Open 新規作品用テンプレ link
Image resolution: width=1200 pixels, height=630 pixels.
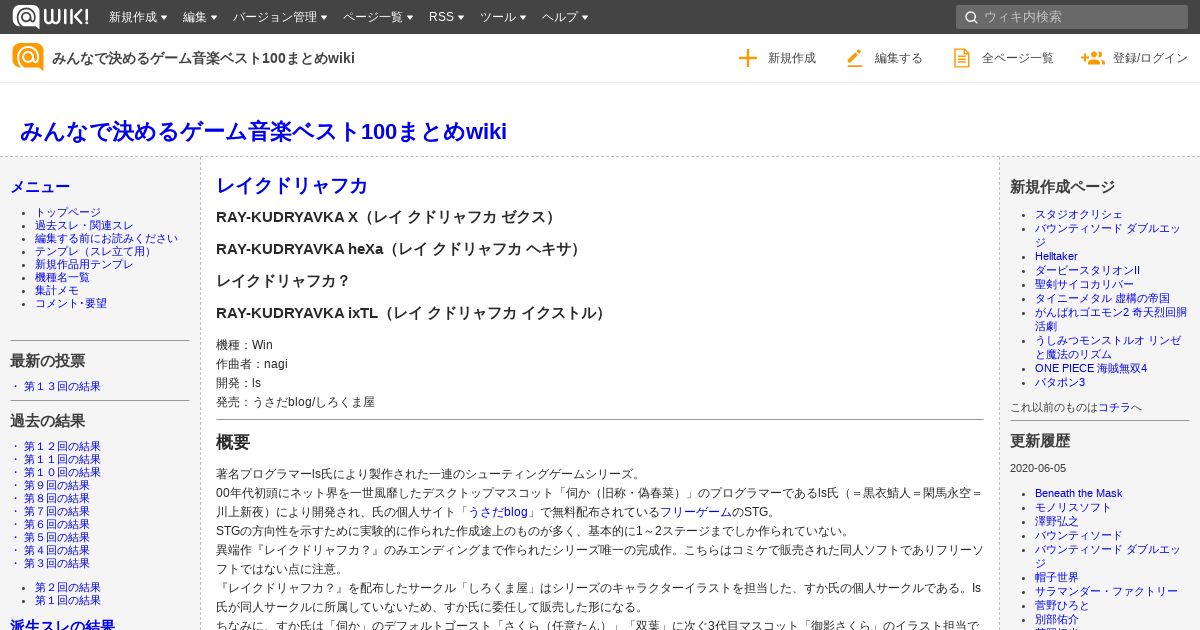[84, 264]
